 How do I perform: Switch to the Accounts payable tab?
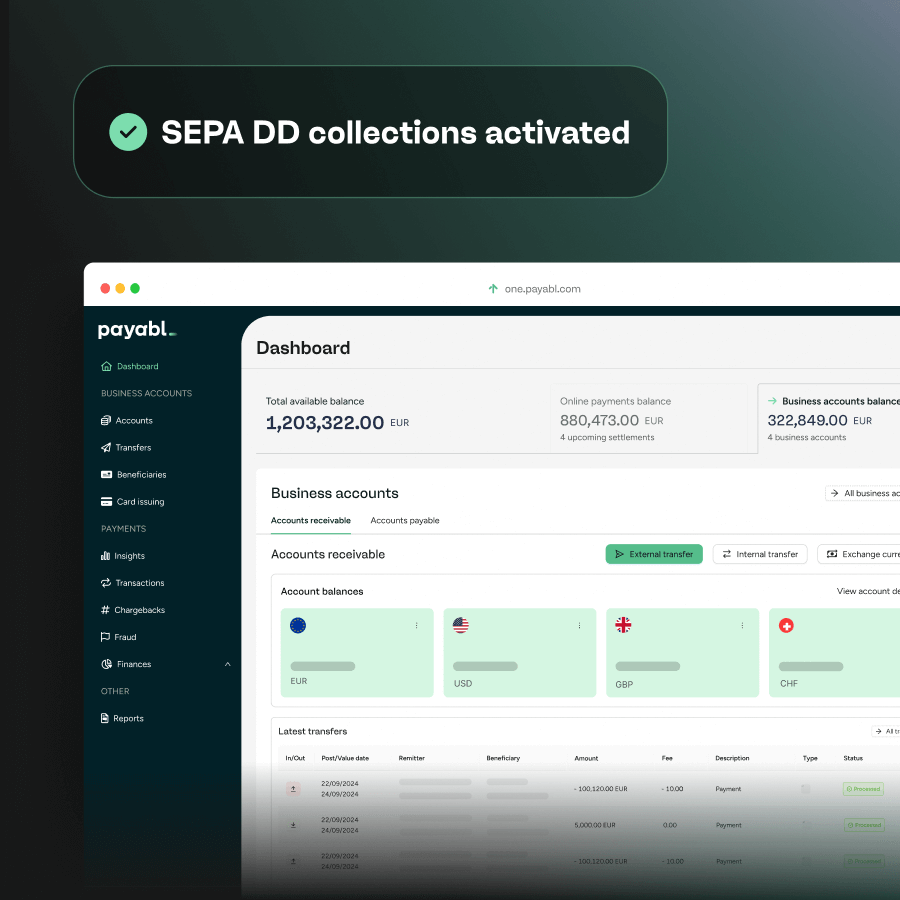pyautogui.click(x=404, y=520)
